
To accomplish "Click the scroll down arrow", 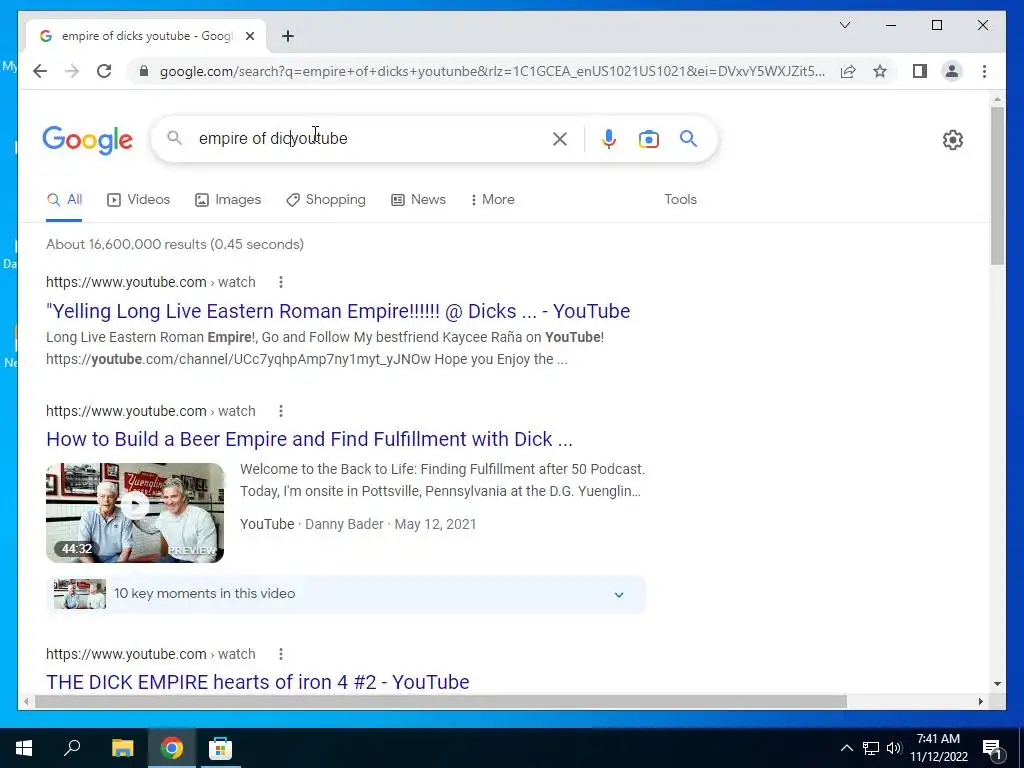I will click(997, 684).
